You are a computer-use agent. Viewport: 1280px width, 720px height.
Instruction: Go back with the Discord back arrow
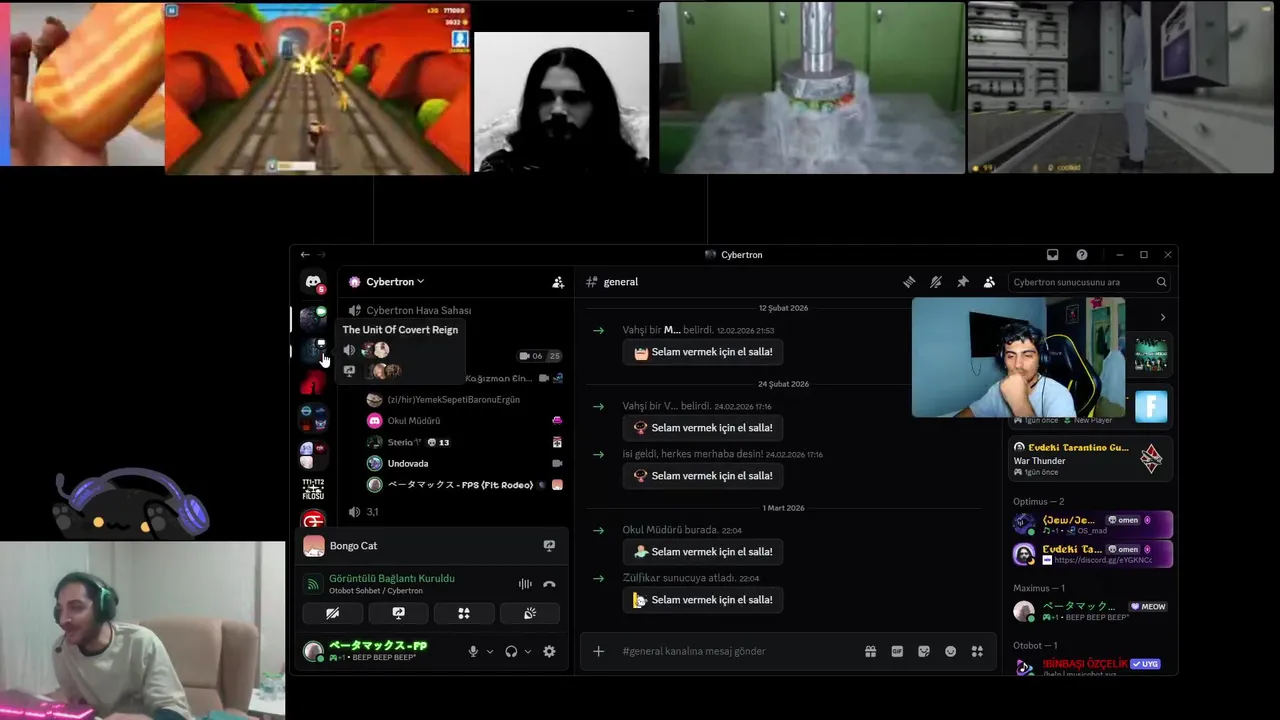coord(305,255)
